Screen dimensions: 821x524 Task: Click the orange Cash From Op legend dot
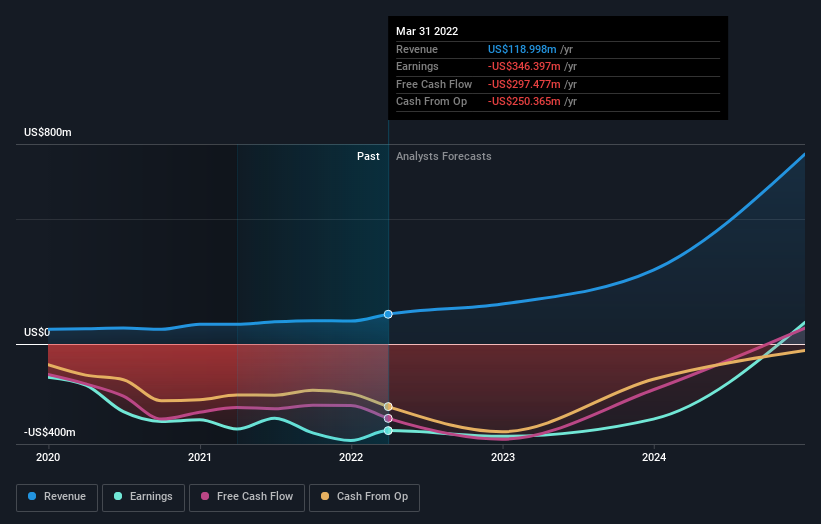(x=325, y=496)
